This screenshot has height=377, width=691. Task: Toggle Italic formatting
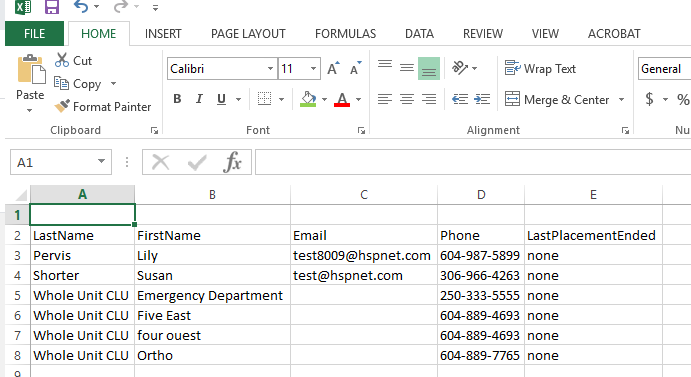tap(199, 99)
